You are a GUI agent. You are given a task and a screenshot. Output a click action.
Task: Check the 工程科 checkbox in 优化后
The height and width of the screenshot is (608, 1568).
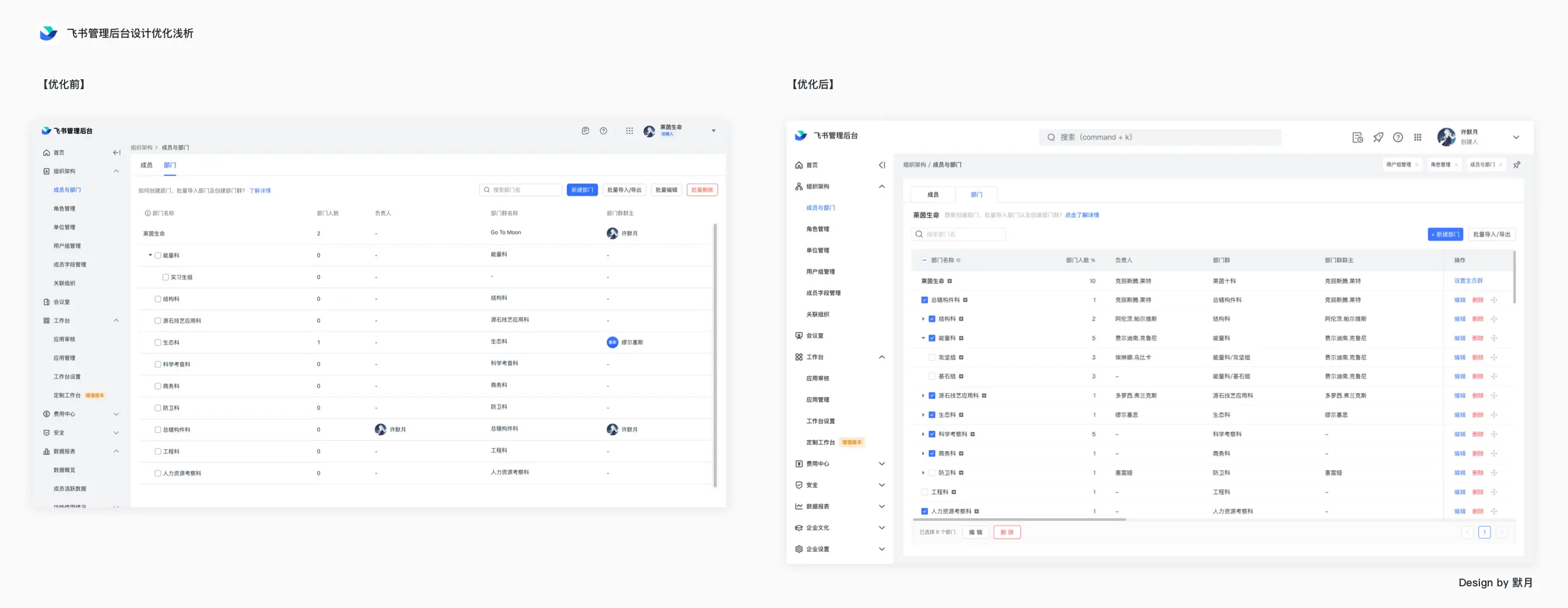pyautogui.click(x=924, y=492)
